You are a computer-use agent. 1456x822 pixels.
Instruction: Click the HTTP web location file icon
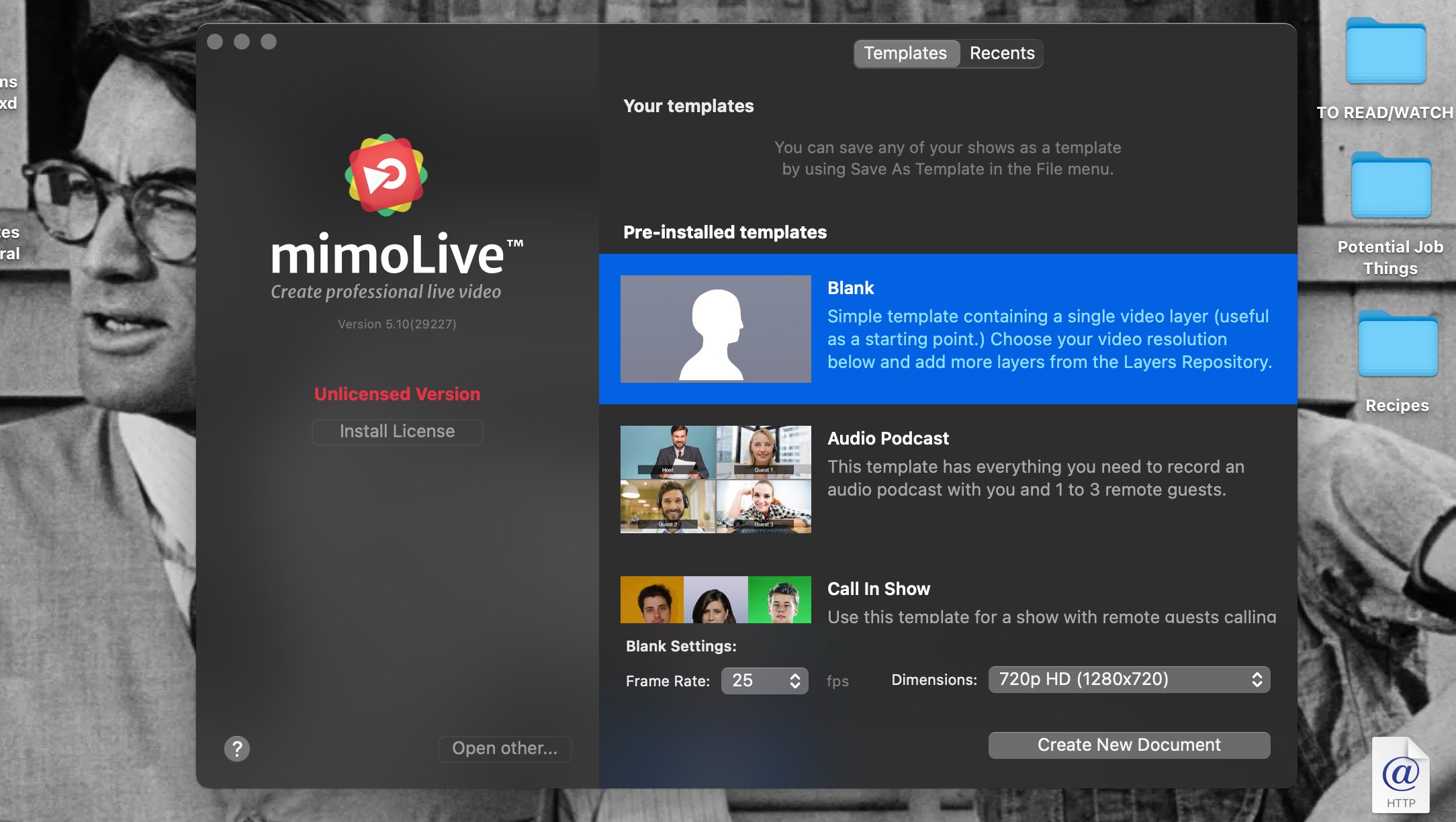[1400, 774]
